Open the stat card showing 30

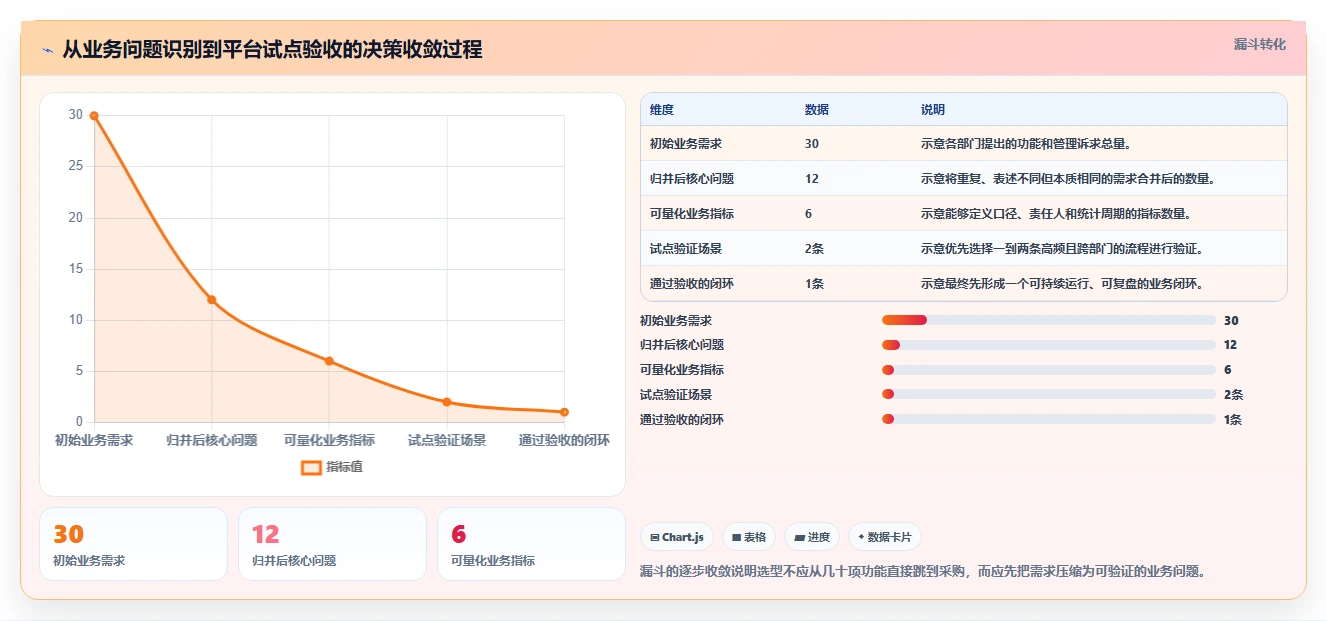[133, 544]
